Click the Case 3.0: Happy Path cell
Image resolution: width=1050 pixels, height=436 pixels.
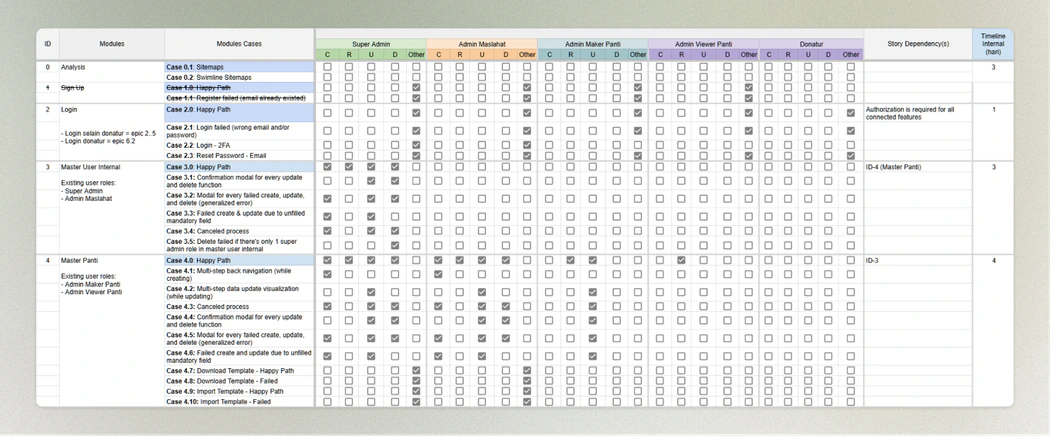coord(239,167)
